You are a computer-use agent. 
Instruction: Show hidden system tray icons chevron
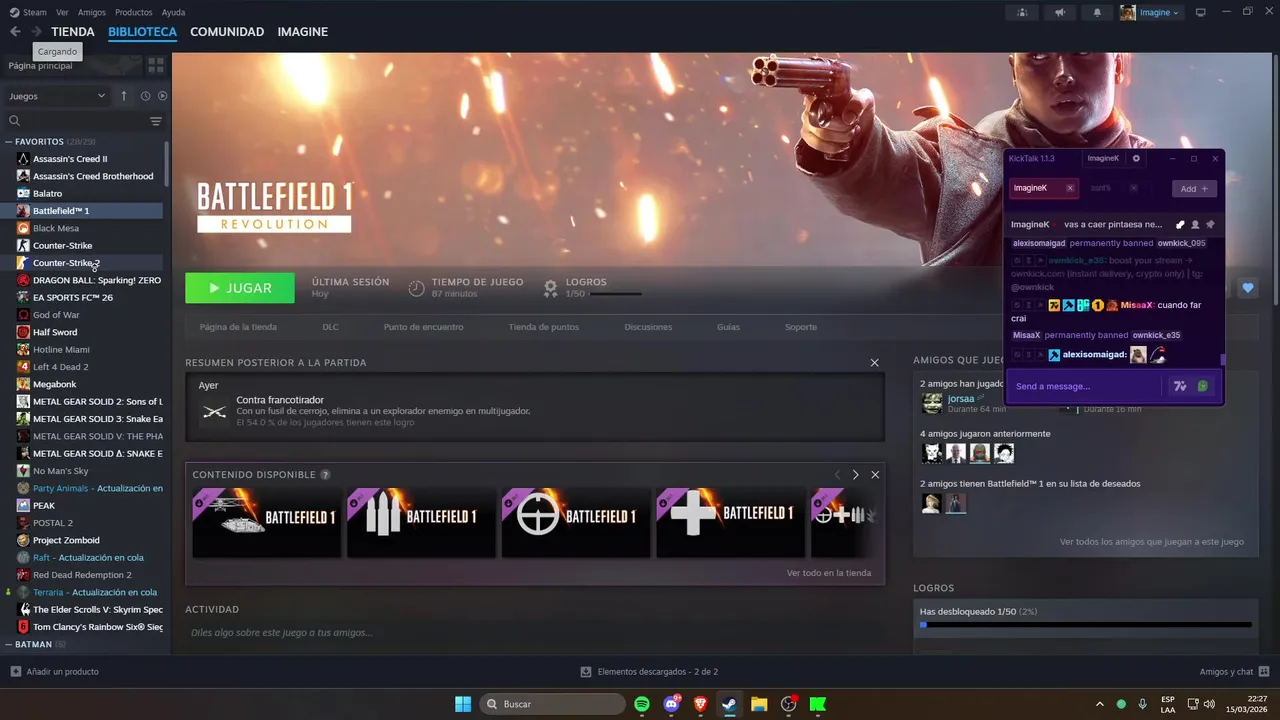pos(1100,704)
